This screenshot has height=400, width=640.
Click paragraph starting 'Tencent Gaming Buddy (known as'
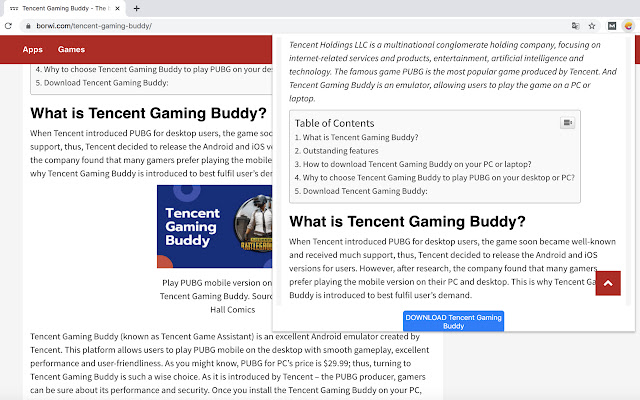(x=230, y=363)
